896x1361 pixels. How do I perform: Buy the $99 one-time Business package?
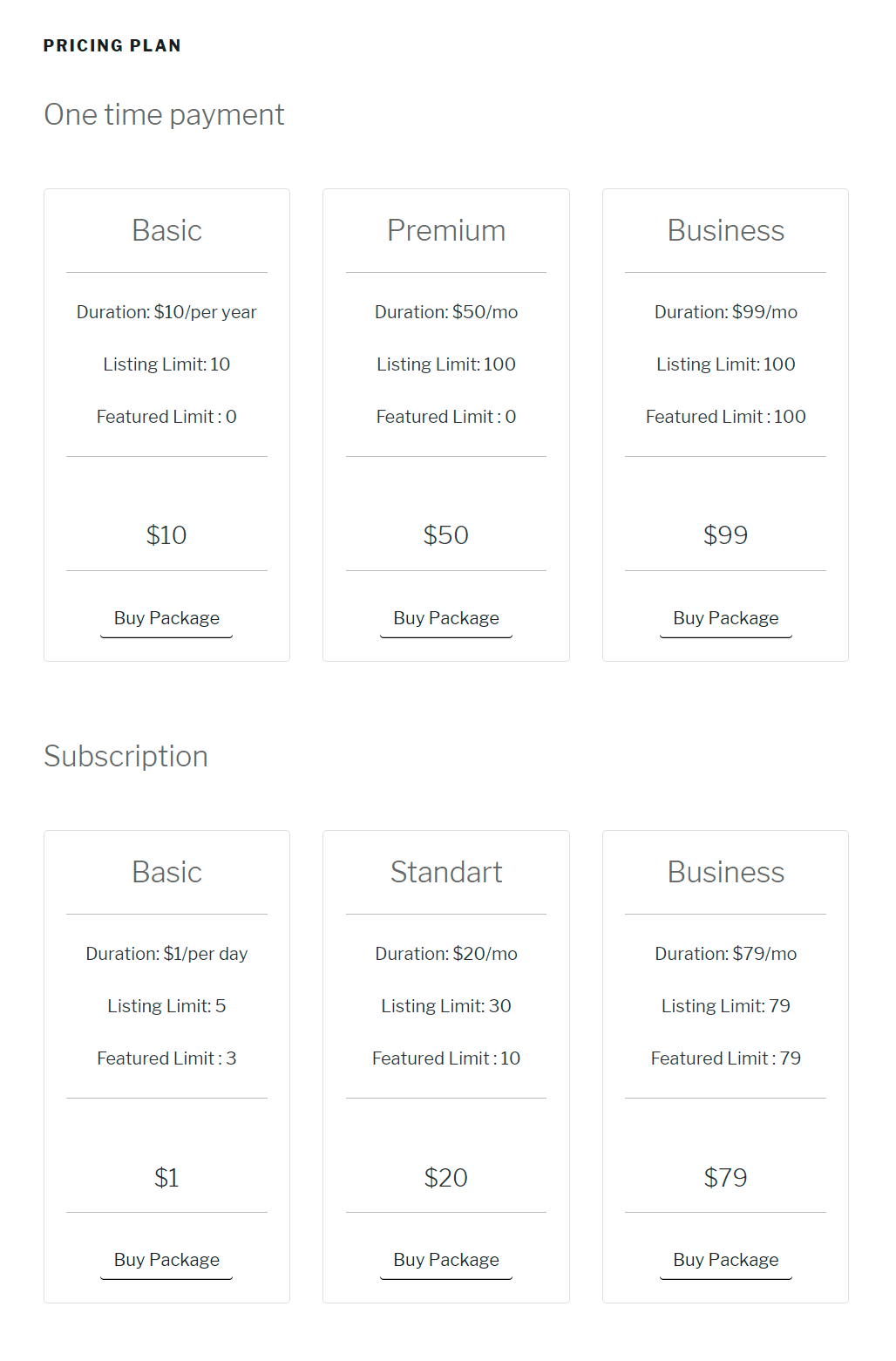pyautogui.click(x=725, y=618)
